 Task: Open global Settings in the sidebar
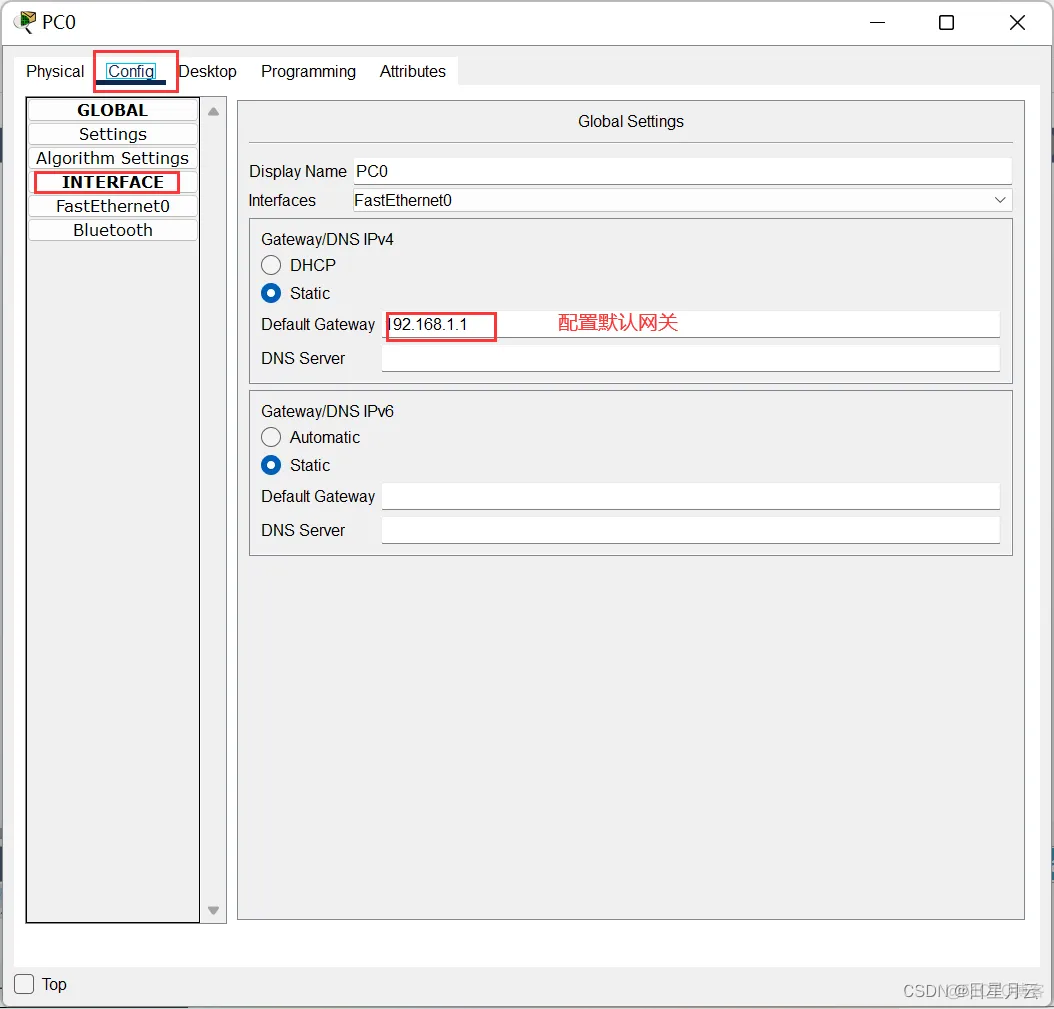point(113,134)
